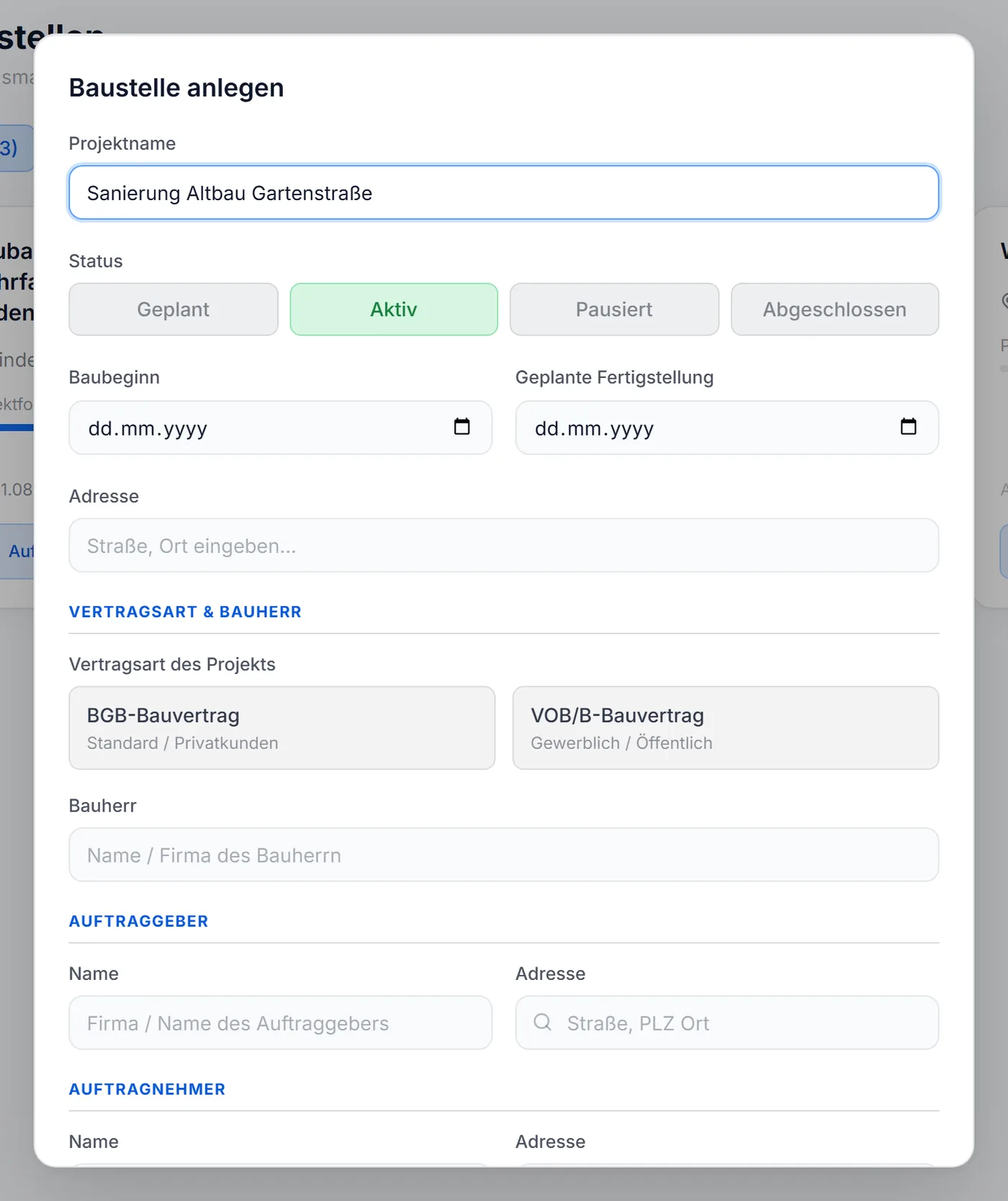Click the 'Status' label

tap(96, 261)
